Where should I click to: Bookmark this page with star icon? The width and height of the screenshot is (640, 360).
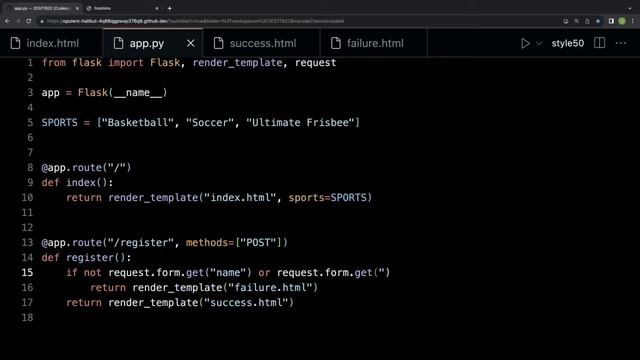pyautogui.click(x=598, y=21)
